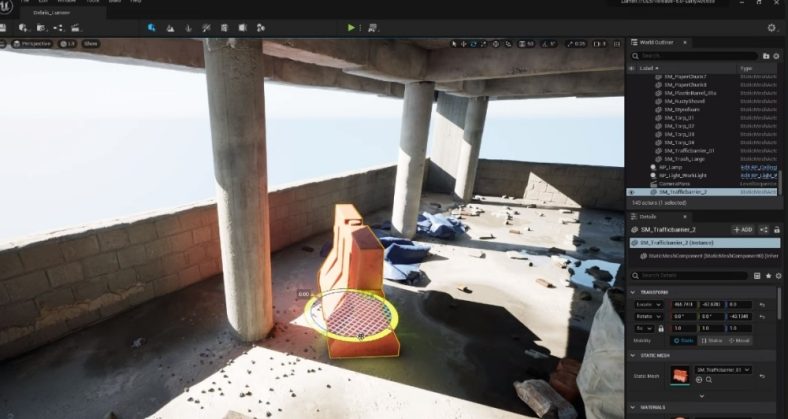The image size is (788, 419).
Task: Click the Search Details field
Action: pyautogui.click(x=689, y=275)
